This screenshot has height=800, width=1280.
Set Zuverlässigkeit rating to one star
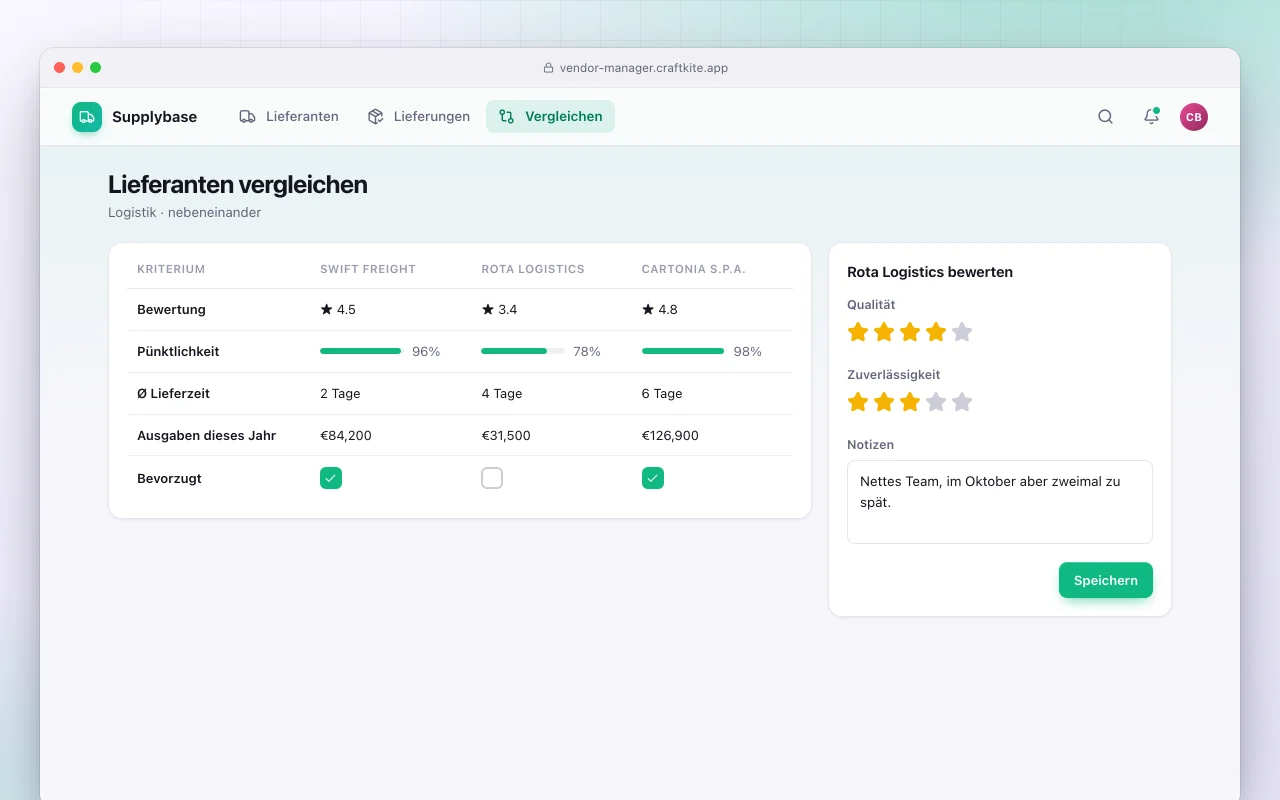coord(858,402)
